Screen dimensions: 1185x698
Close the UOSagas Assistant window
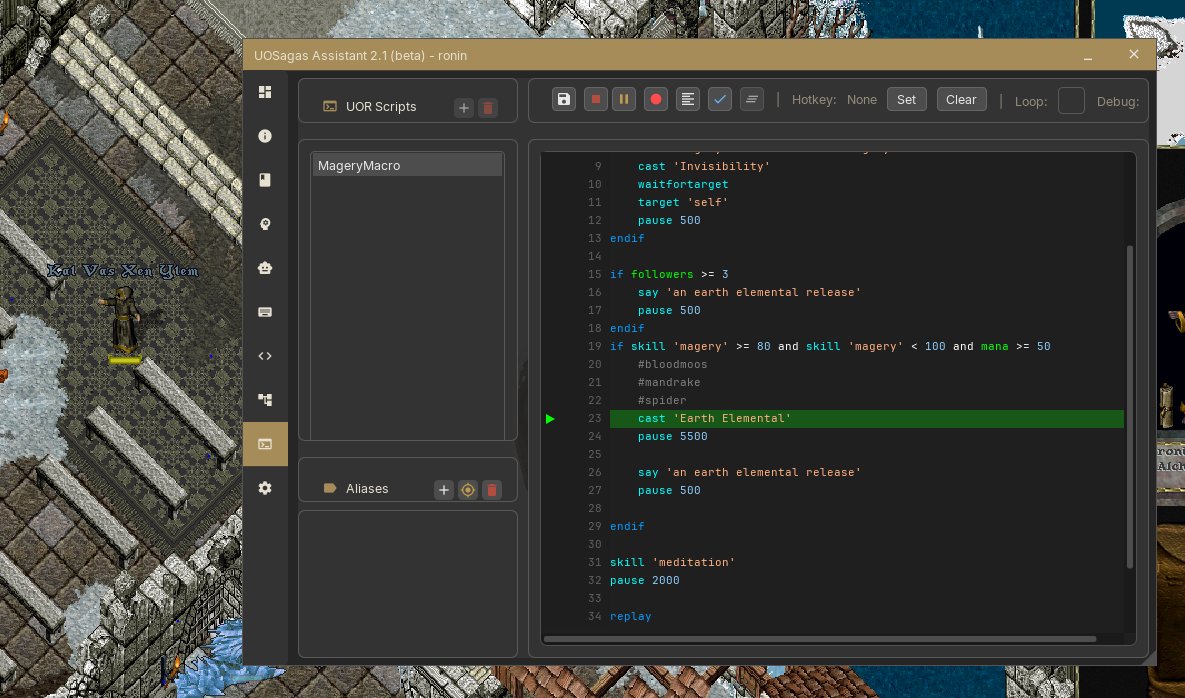1134,54
